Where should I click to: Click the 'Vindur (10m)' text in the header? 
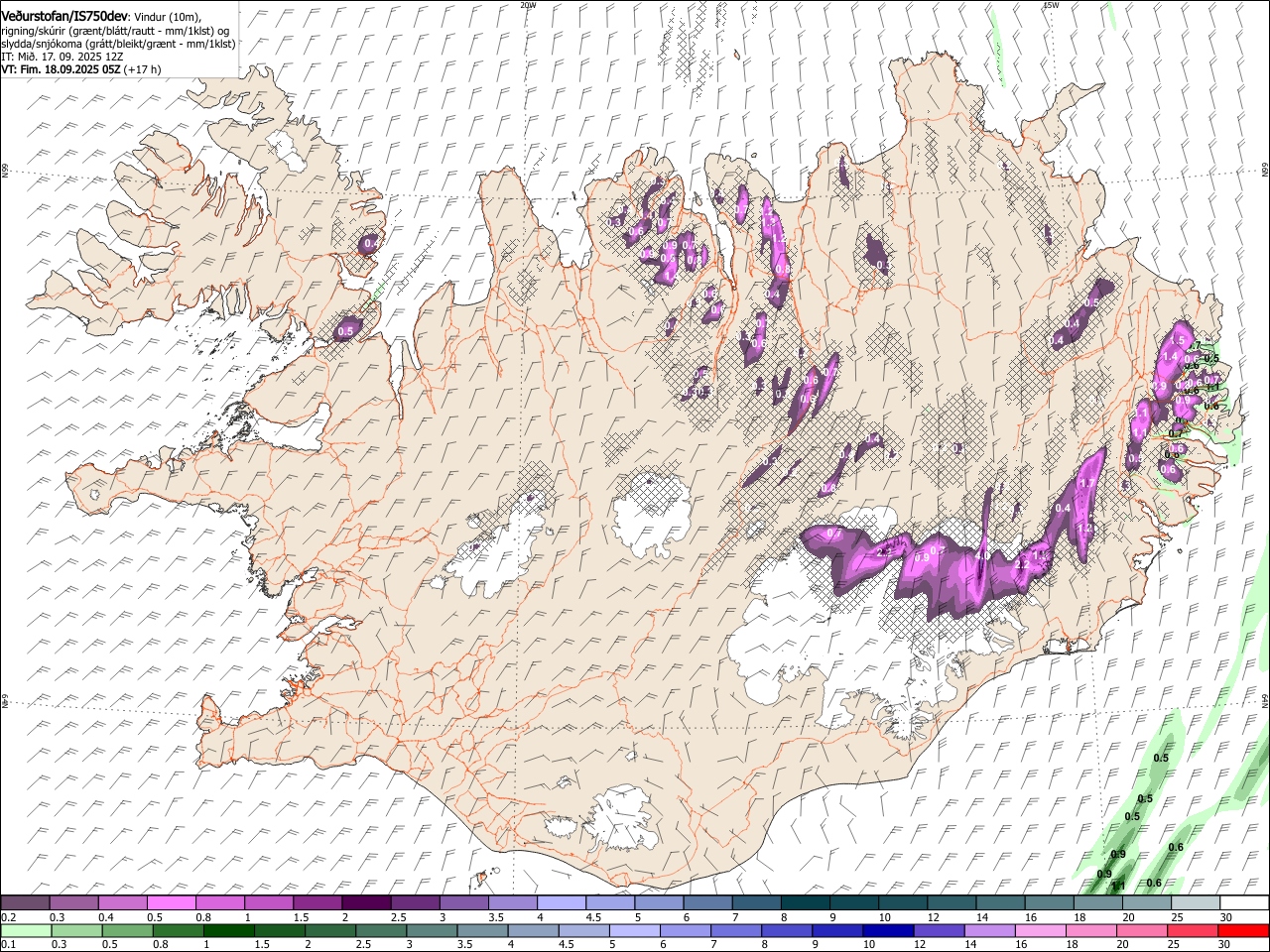pos(167,17)
